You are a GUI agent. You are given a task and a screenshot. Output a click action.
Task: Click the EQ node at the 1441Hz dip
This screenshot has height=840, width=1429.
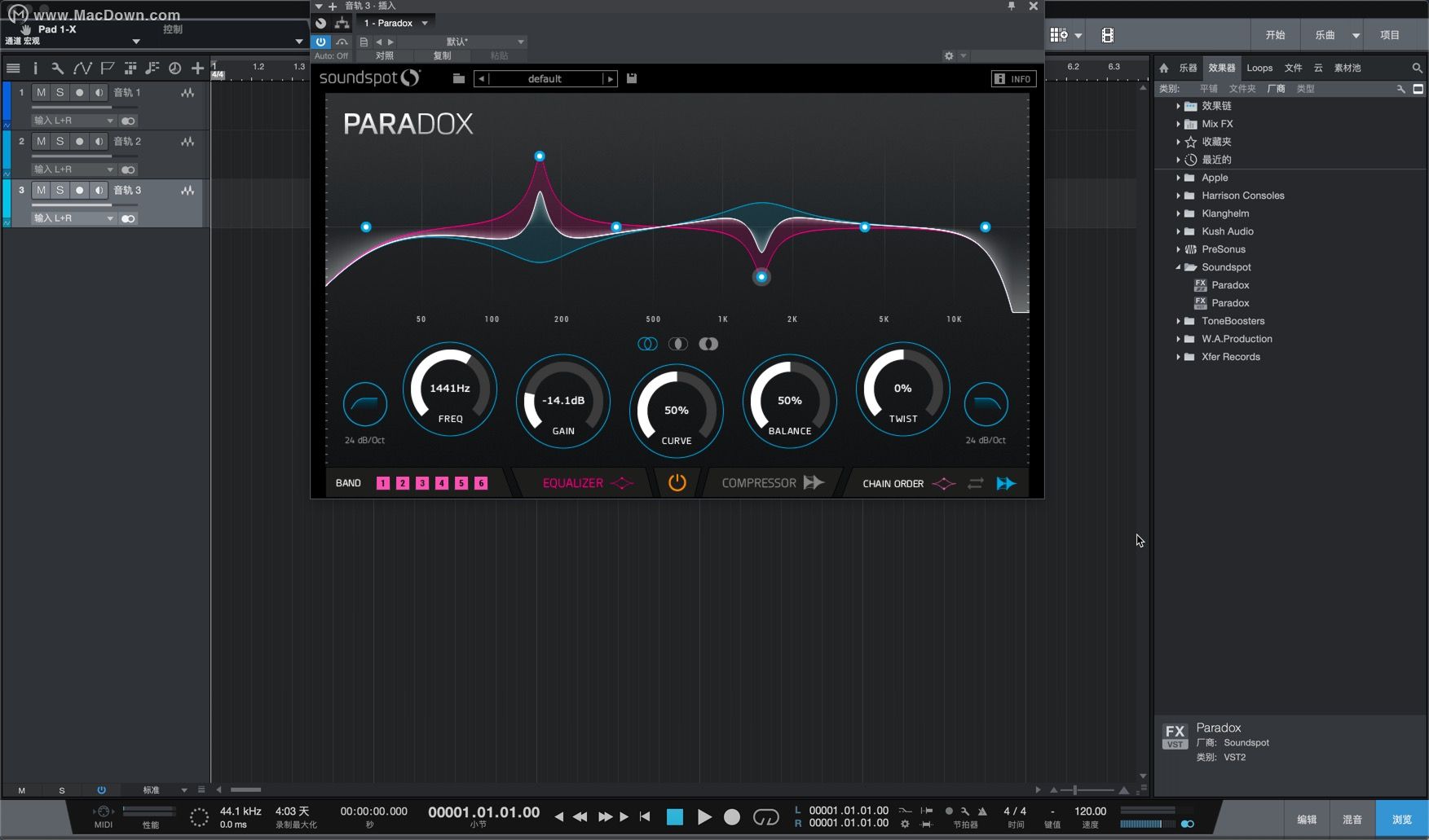click(761, 277)
